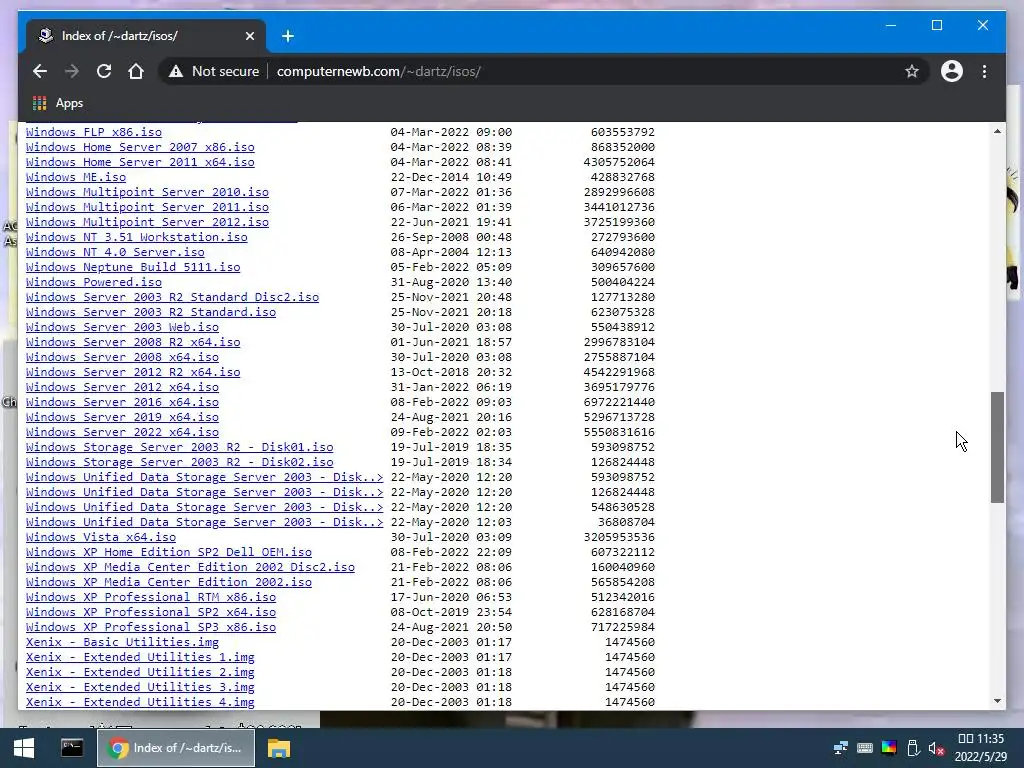Click the Windows ME.iso link
The image size is (1024, 768).
[x=76, y=177]
